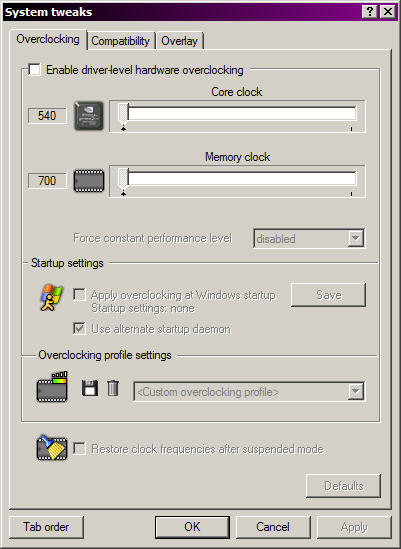The height and width of the screenshot is (549, 401).
Task: Click the memory chip icon beside Memory clock
Action: point(89,181)
